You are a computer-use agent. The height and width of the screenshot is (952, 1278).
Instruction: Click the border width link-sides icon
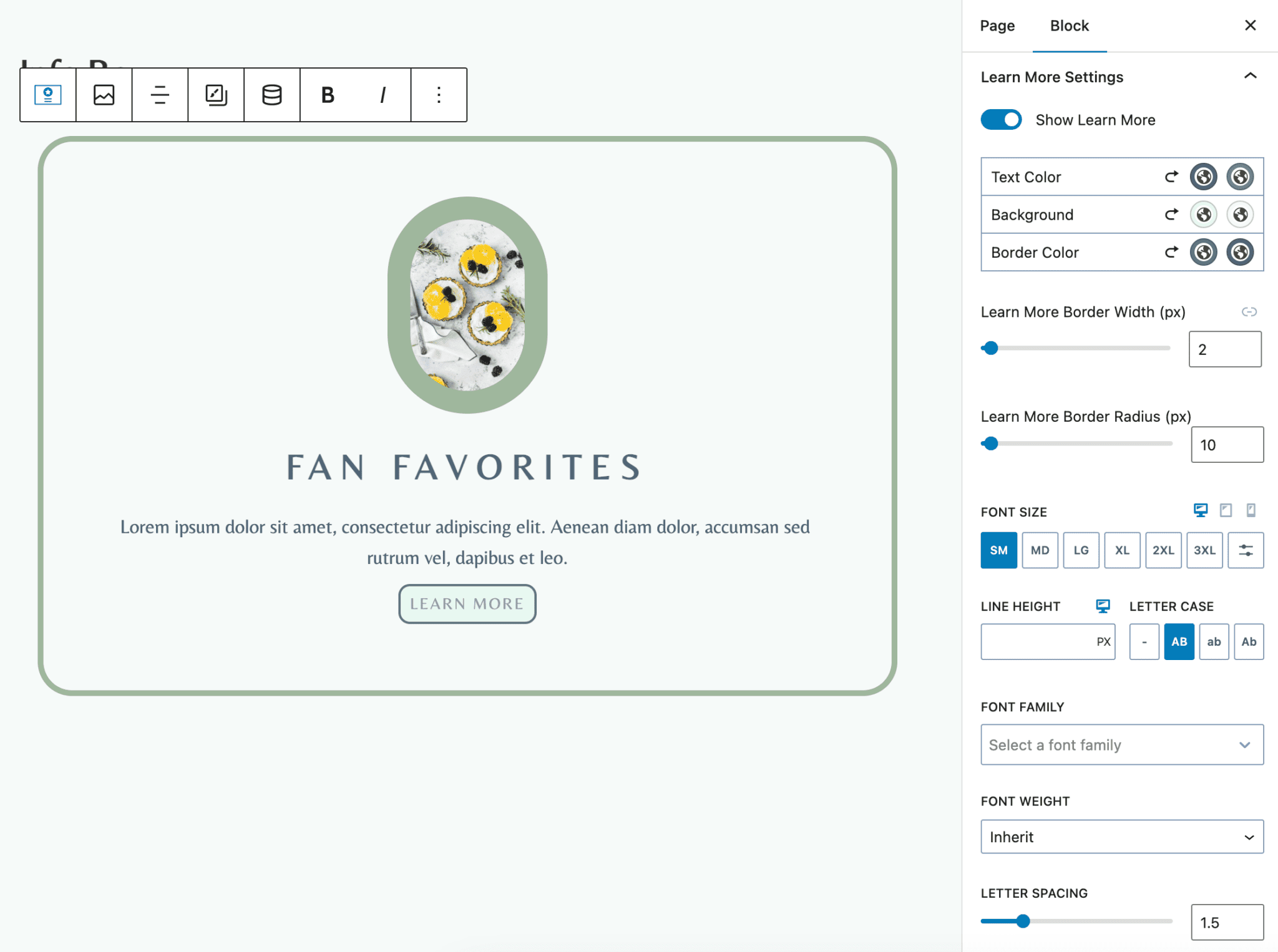(x=1249, y=312)
